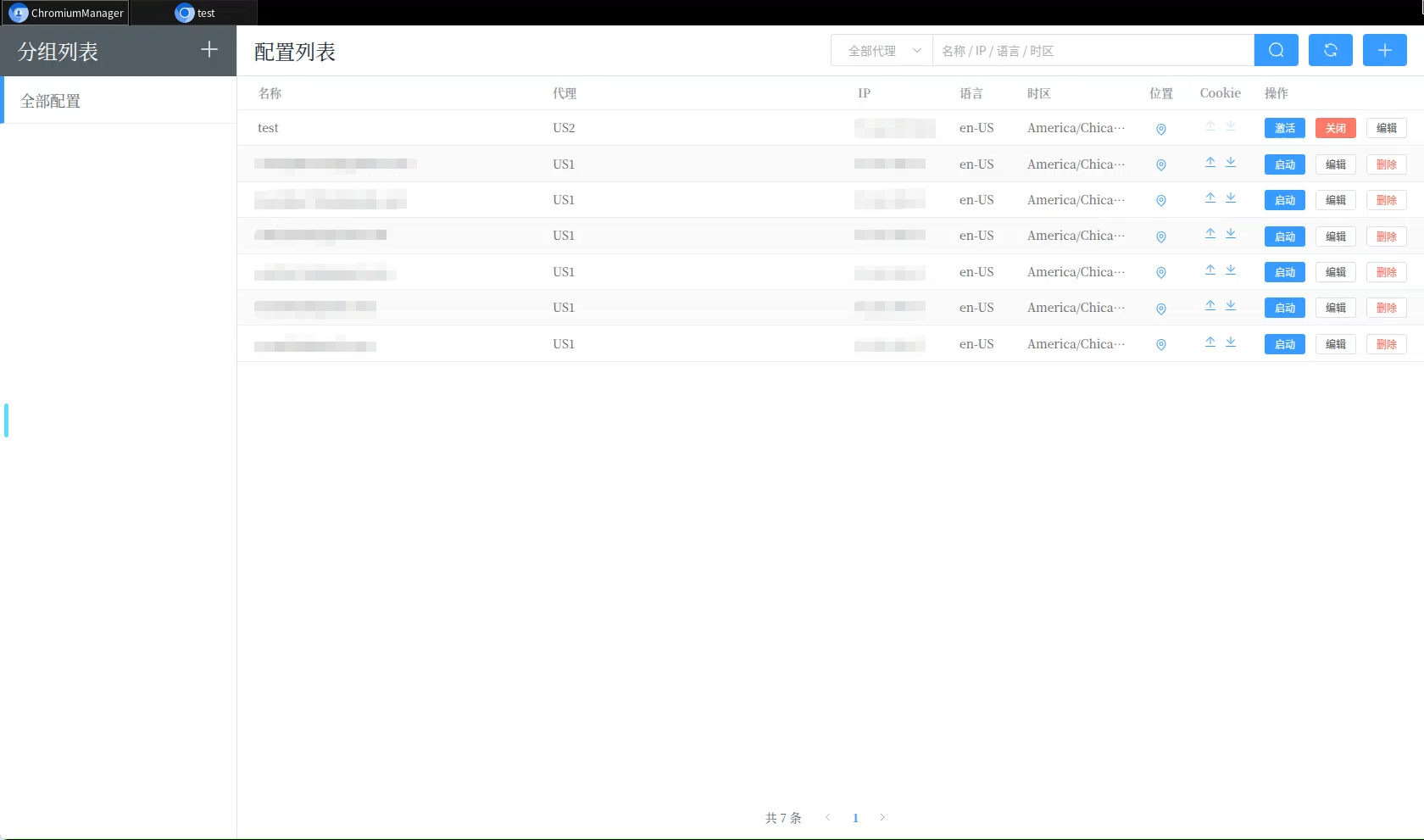
Task: Click America/Chica… timezone in test row
Action: [x=1076, y=128]
